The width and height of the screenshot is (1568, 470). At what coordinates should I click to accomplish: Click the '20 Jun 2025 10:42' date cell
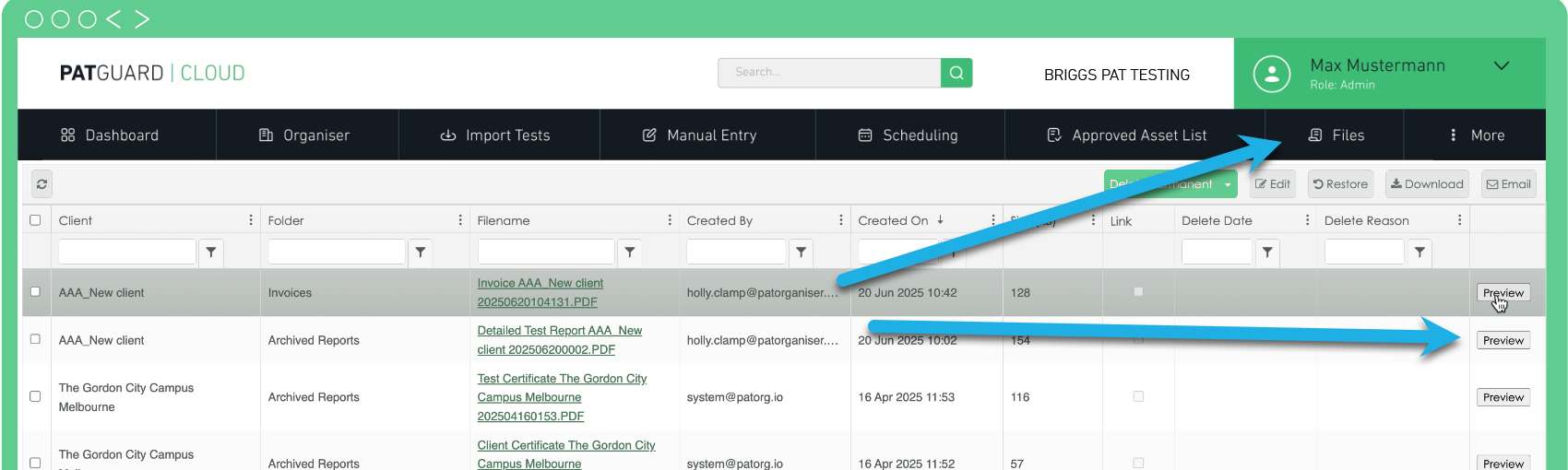(908, 292)
